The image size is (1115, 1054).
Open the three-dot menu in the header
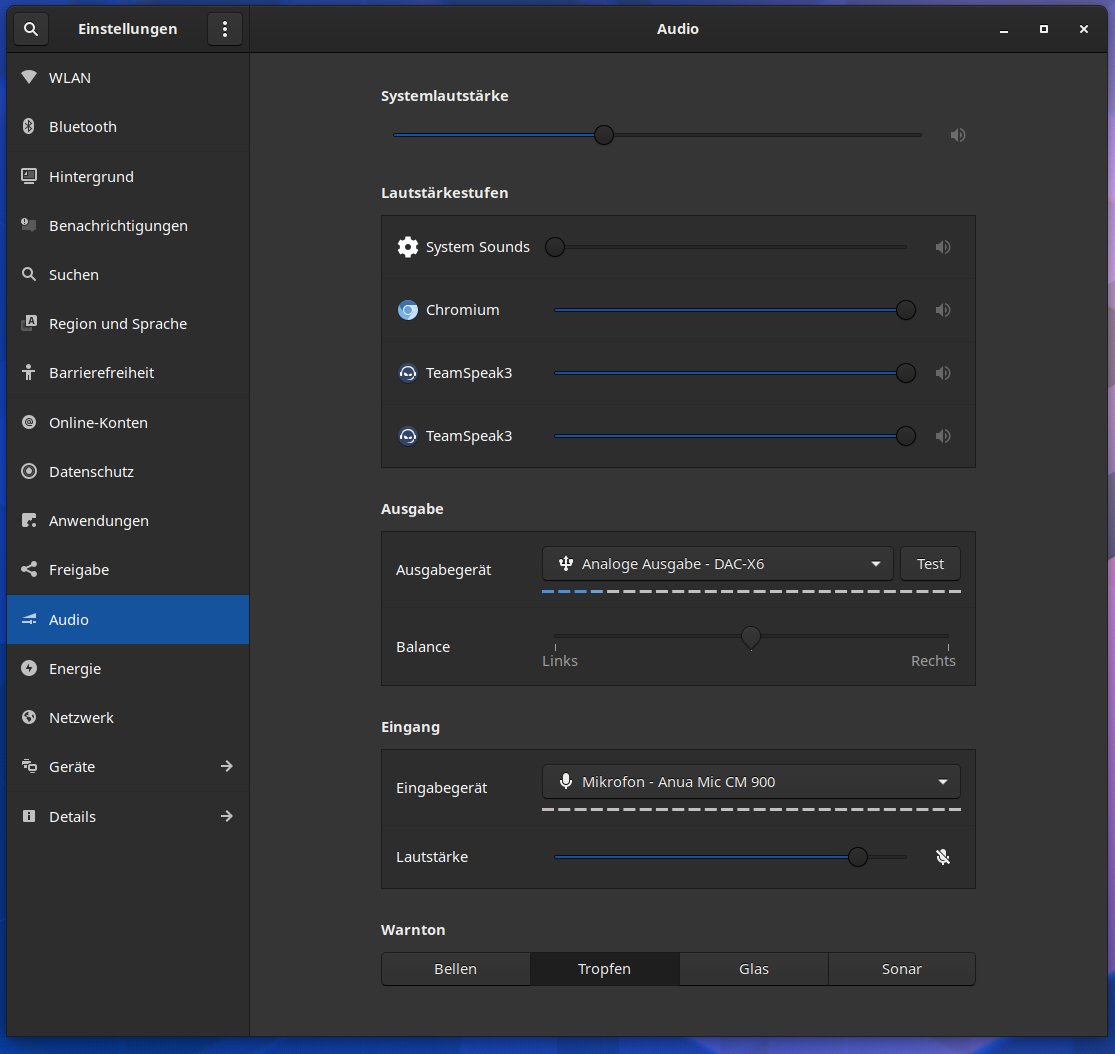225,29
